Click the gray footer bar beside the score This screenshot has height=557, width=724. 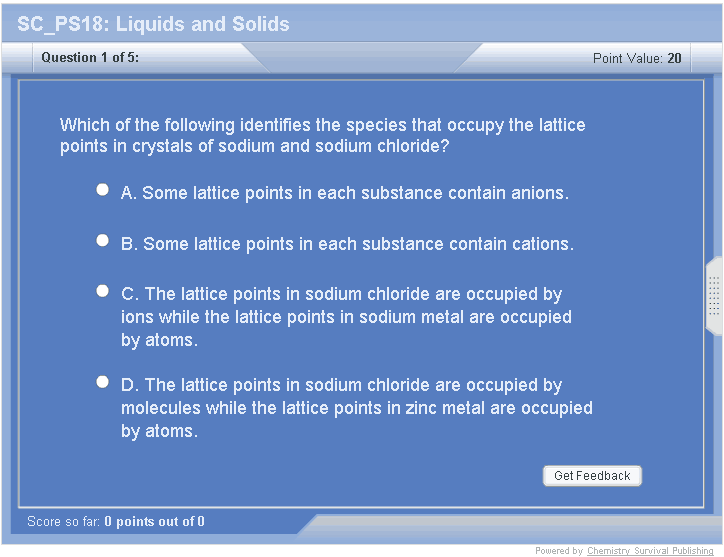pyautogui.click(x=510, y=524)
